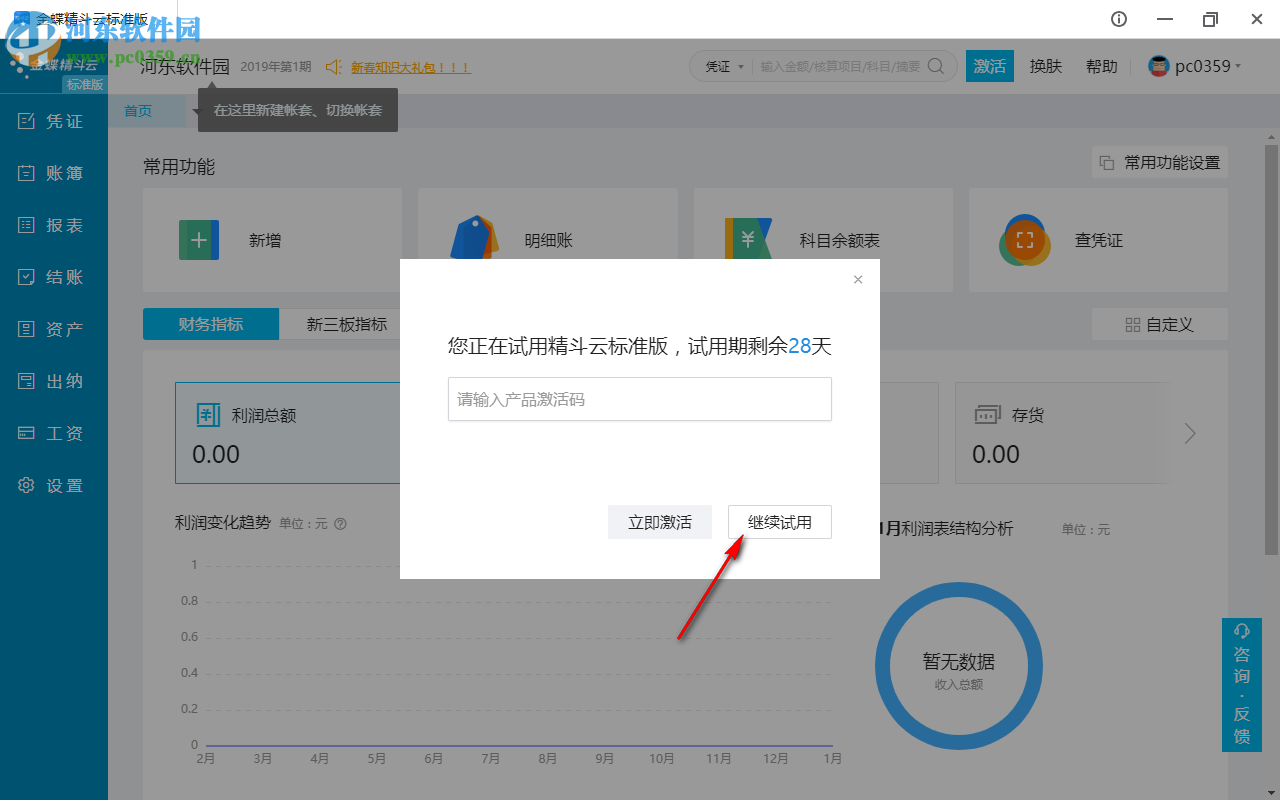Screen dimensions: 1280x800
Task: Expand the pc0359 user account menu
Action: click(1196, 65)
